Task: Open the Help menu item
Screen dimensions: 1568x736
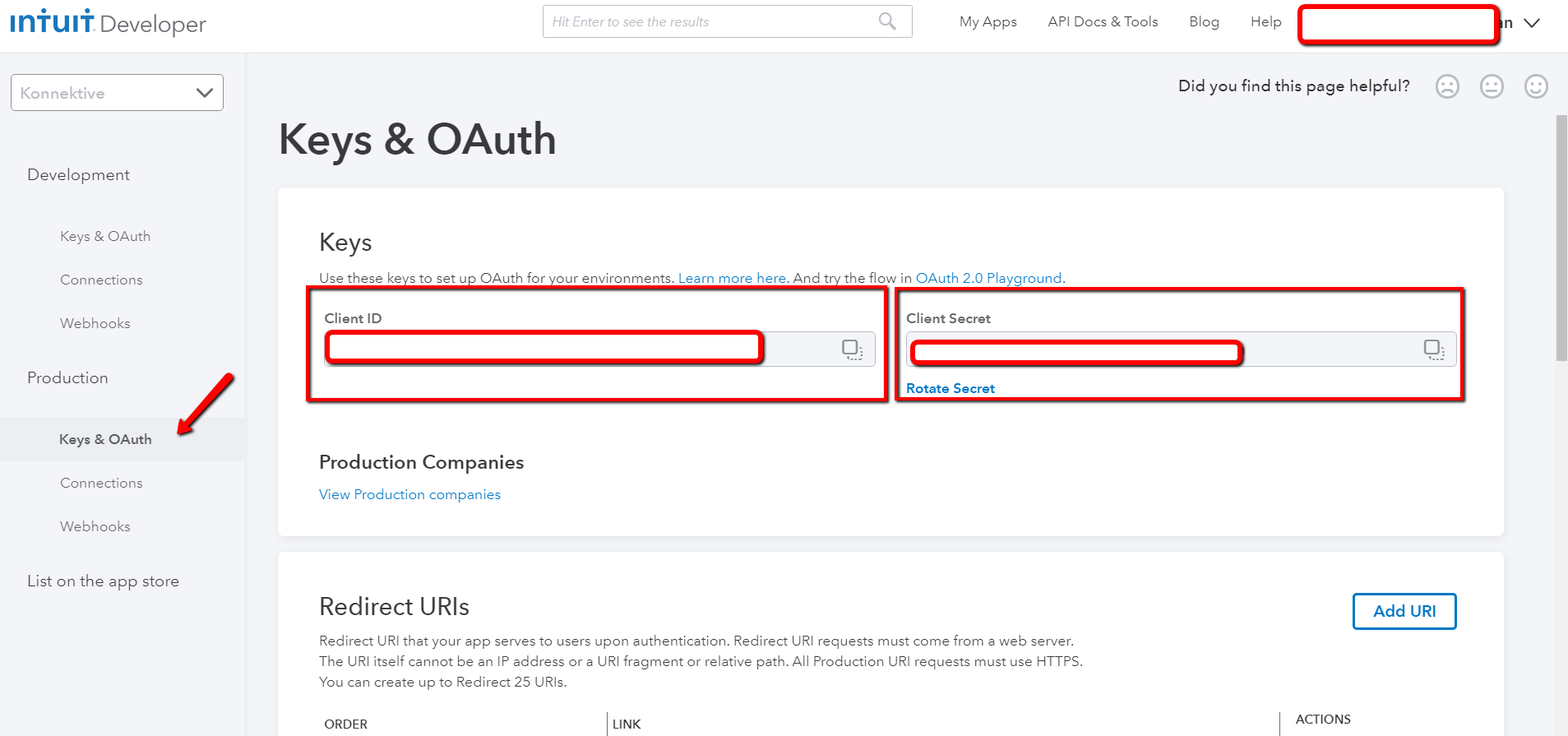Action: (x=1265, y=22)
